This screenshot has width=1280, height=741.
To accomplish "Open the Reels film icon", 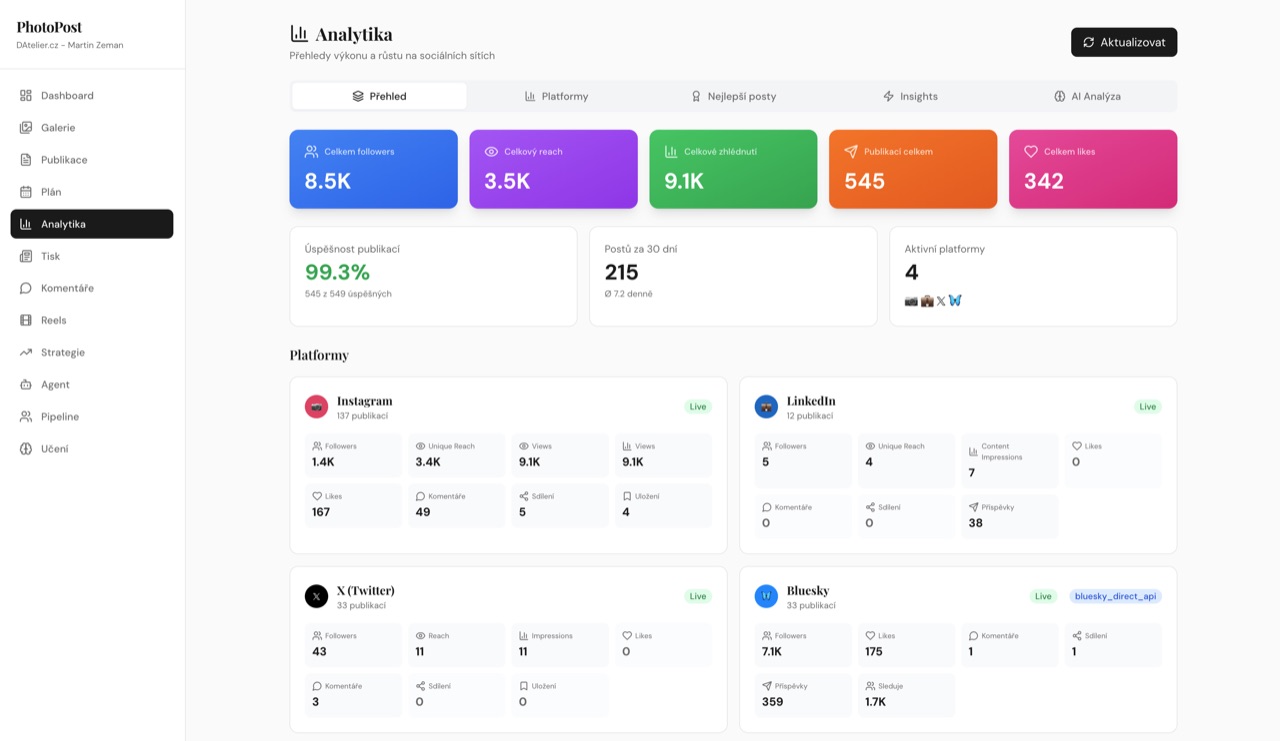I will 26,320.
